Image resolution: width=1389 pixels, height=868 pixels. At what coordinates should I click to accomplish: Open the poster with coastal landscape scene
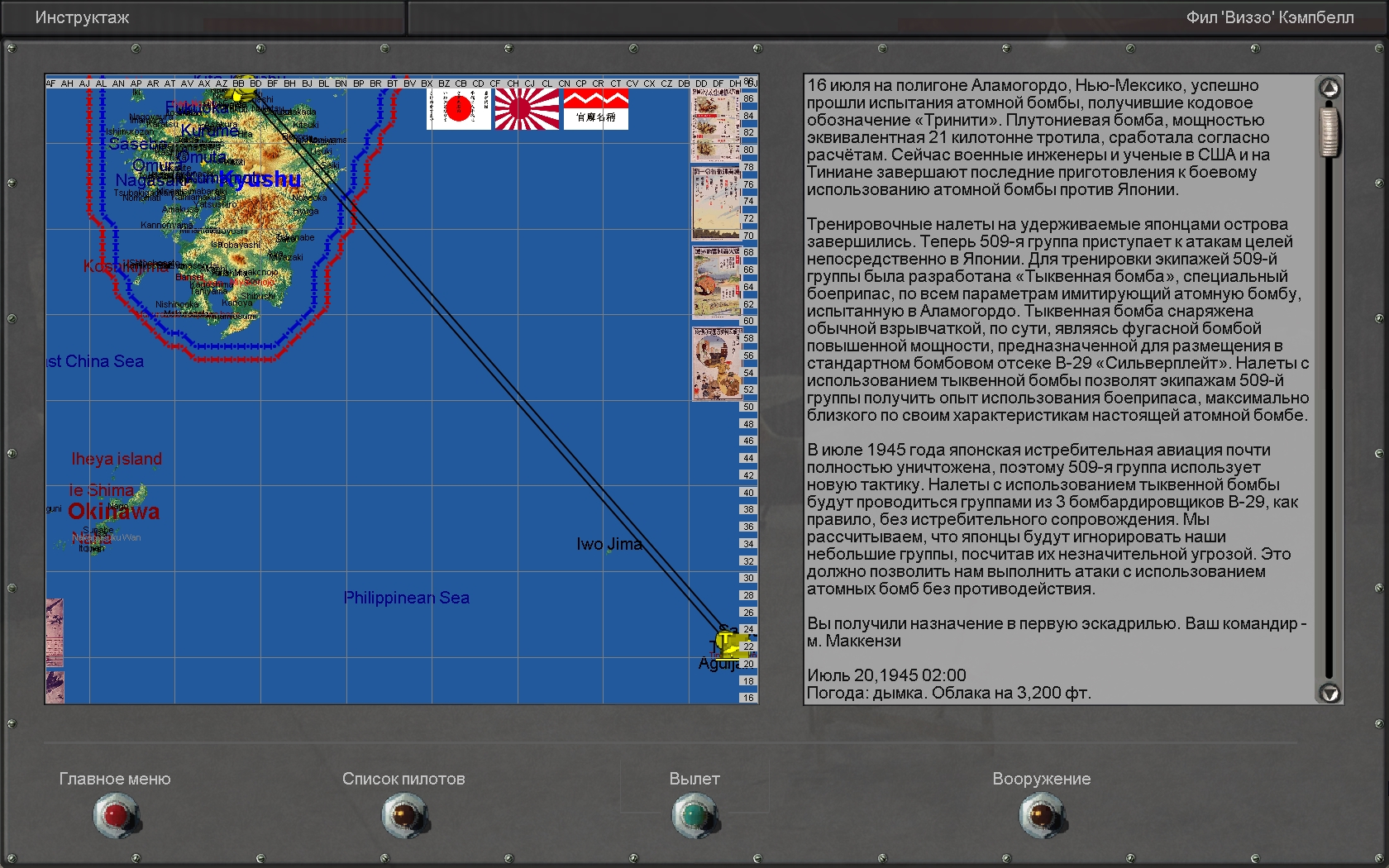[x=716, y=283]
